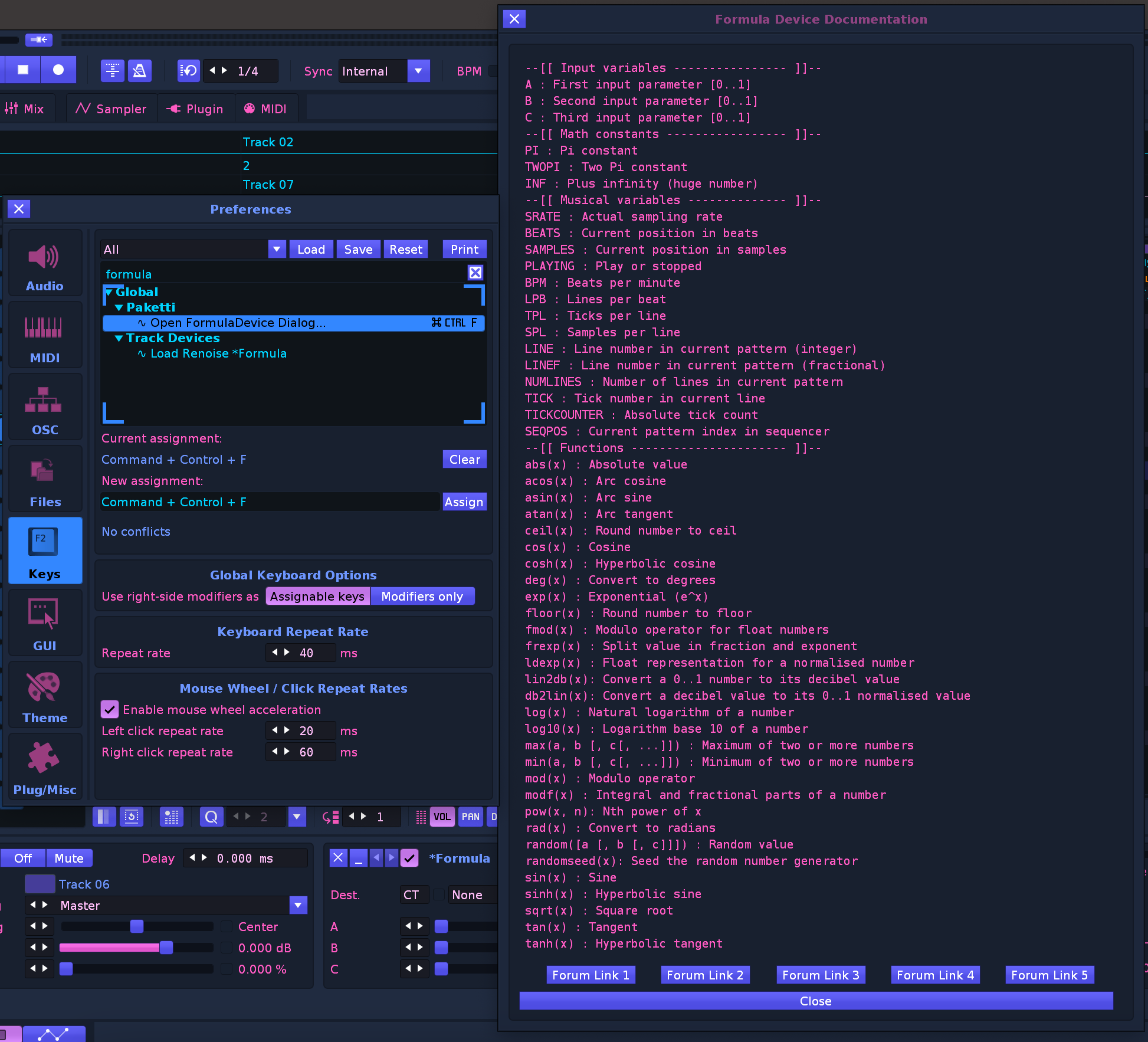This screenshot has height=1042, width=1148.
Task: Click the stop playback button
Action: (x=23, y=70)
